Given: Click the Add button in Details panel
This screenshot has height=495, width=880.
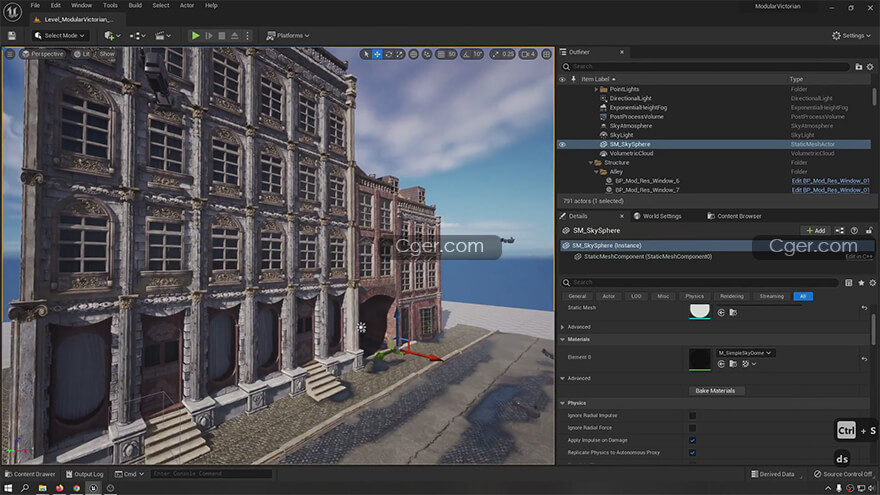Looking at the screenshot, I should (x=815, y=230).
